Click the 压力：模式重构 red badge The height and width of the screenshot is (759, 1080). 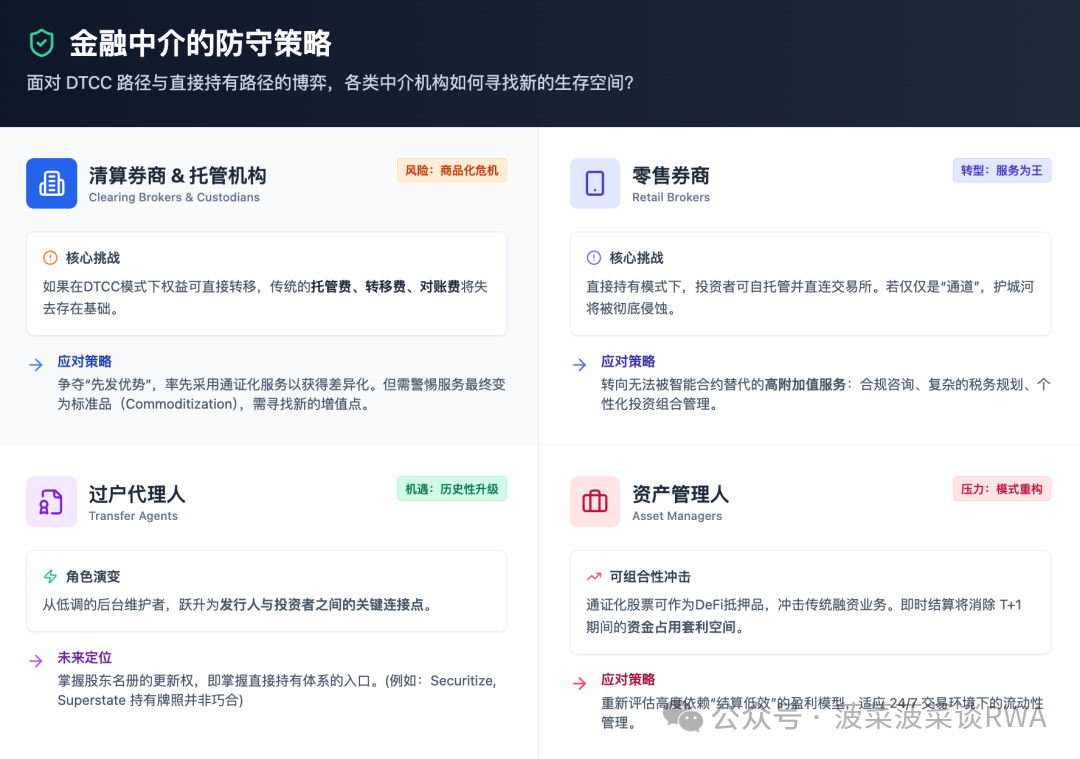(1001, 488)
